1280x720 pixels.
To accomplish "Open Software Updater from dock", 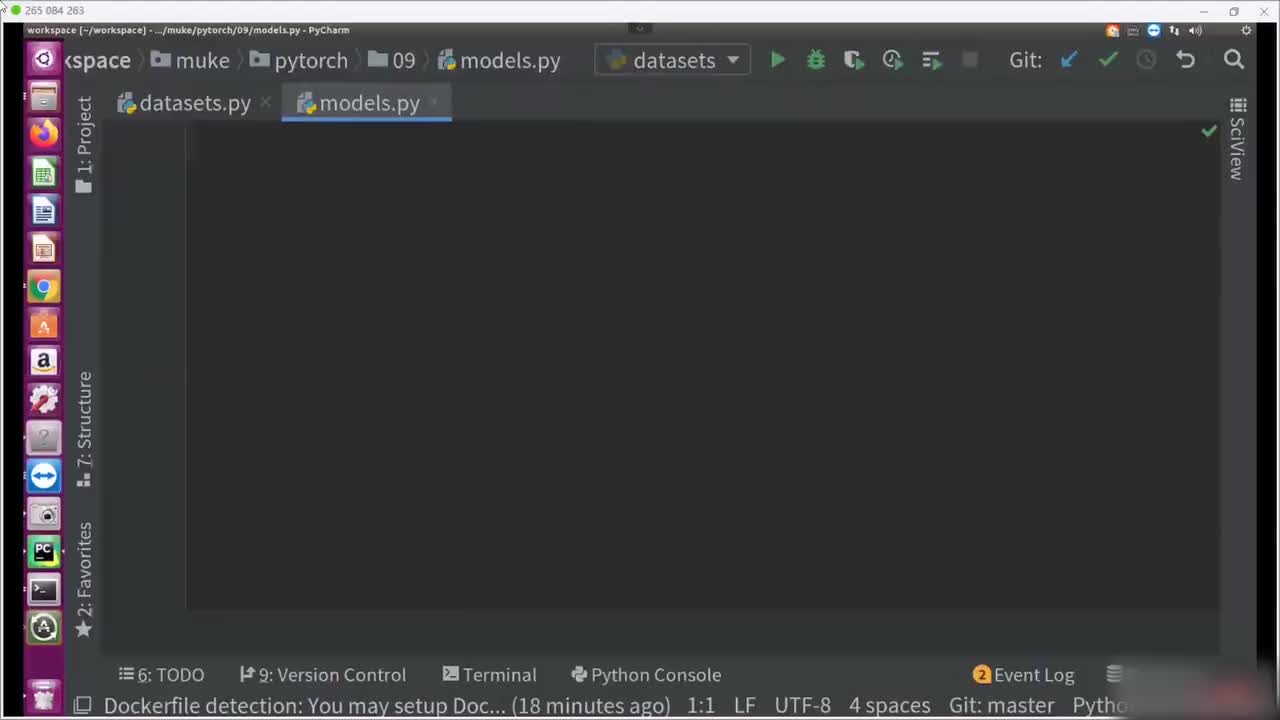I will click(43, 627).
